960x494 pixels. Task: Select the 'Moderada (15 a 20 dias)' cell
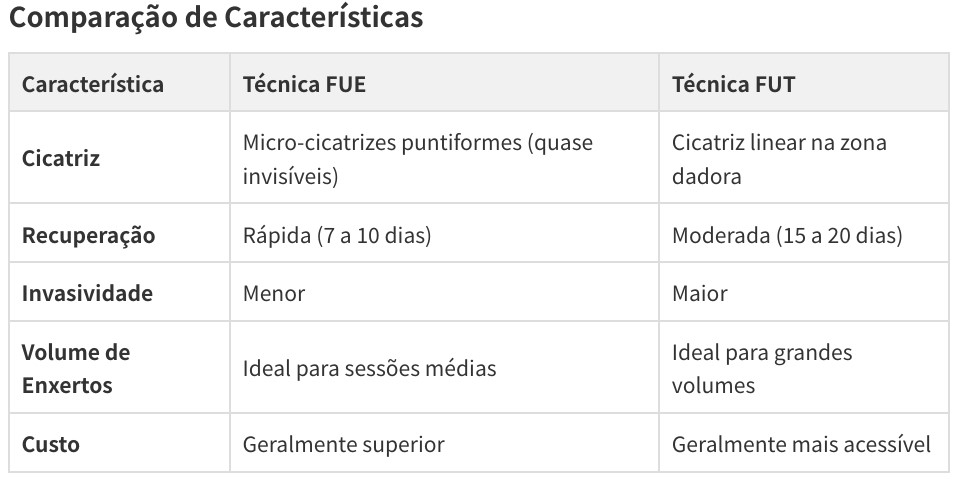coord(786,236)
